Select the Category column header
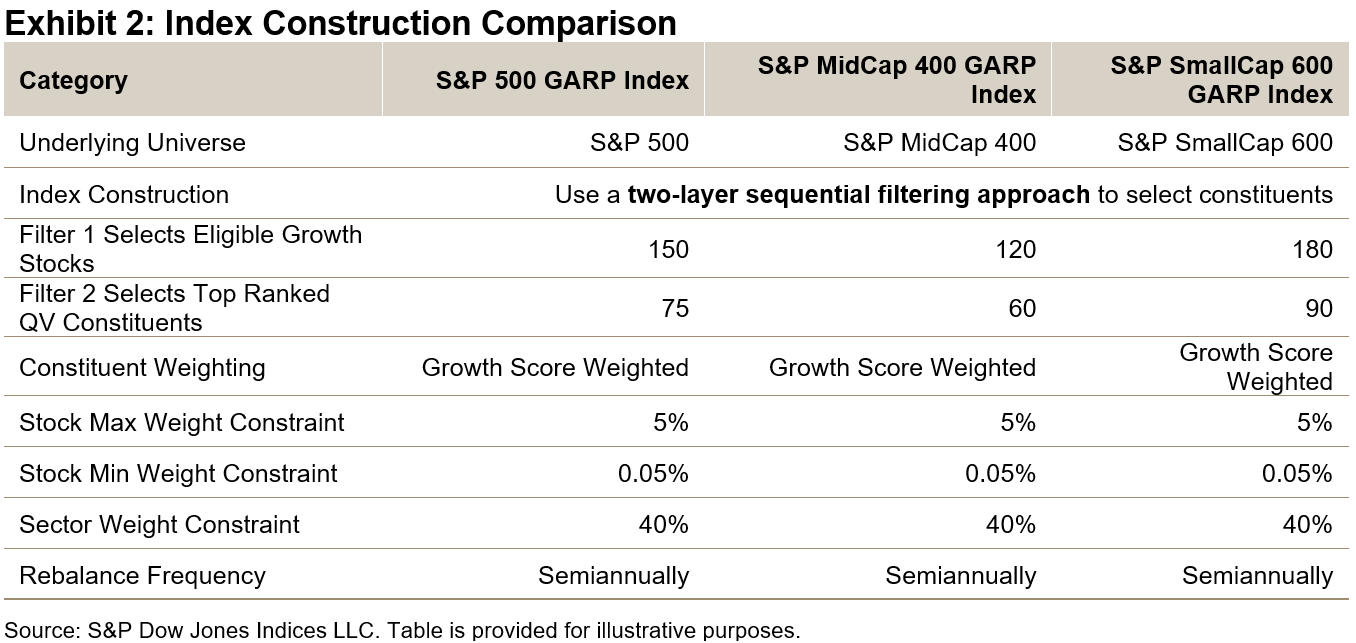 coord(73,81)
